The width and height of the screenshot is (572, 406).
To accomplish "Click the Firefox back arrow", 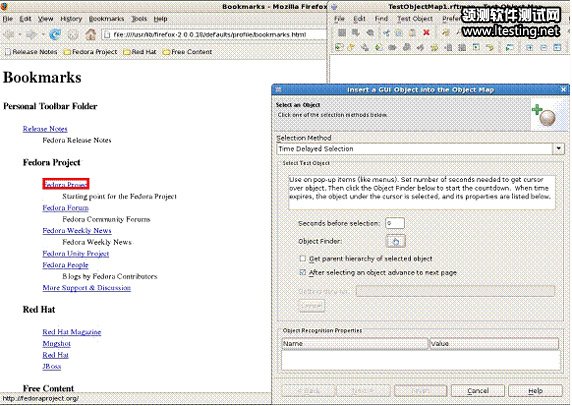I will click(9, 35).
